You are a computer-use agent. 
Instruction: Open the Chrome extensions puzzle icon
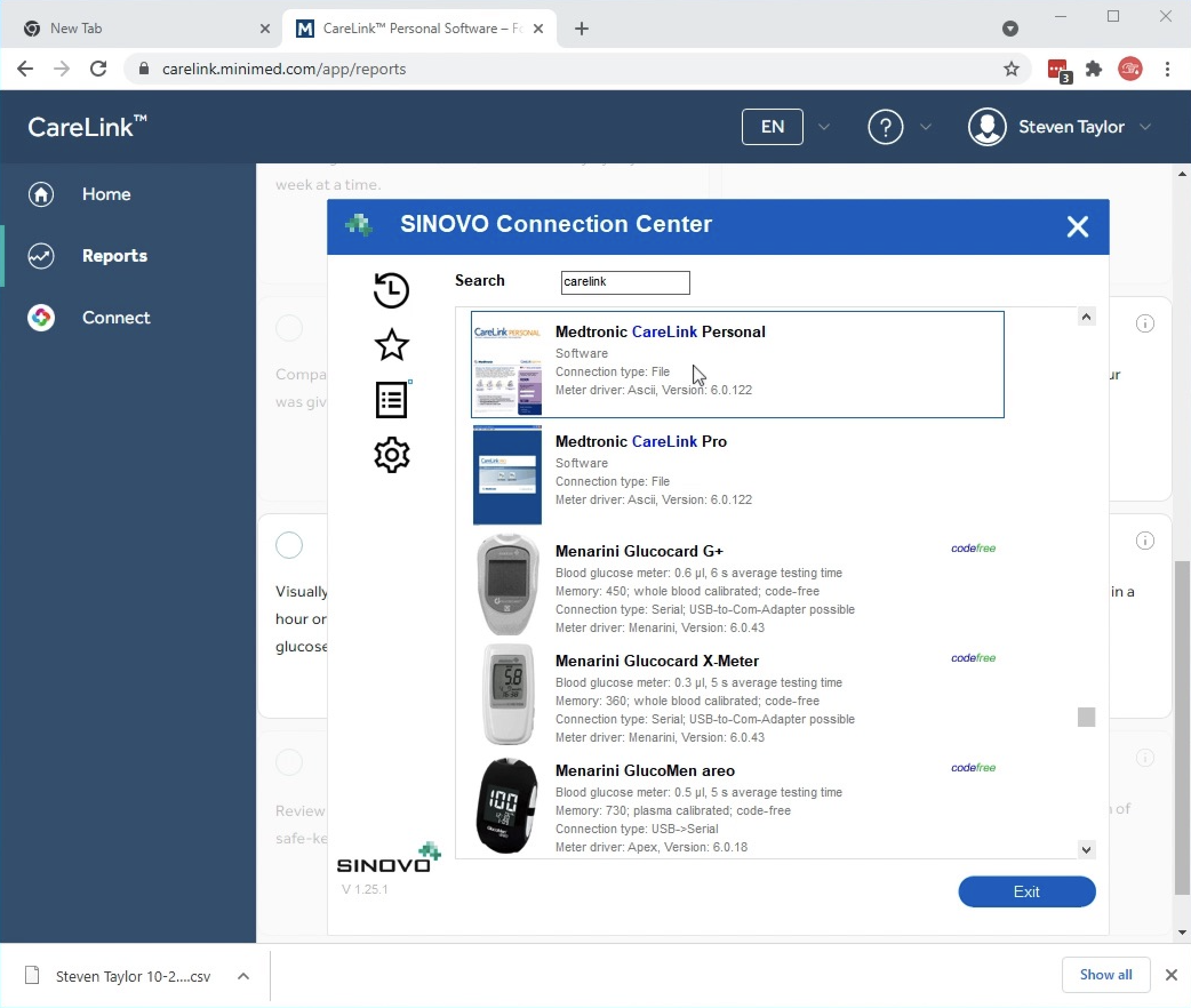pyautogui.click(x=1093, y=69)
